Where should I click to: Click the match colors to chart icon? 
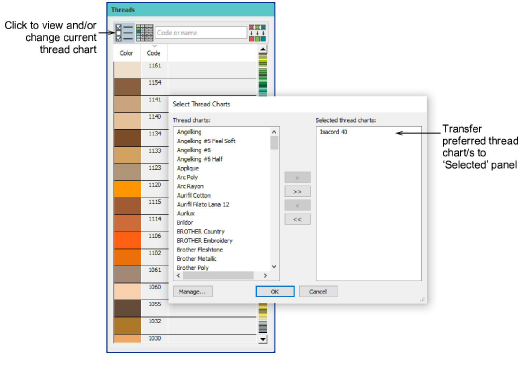[257, 33]
